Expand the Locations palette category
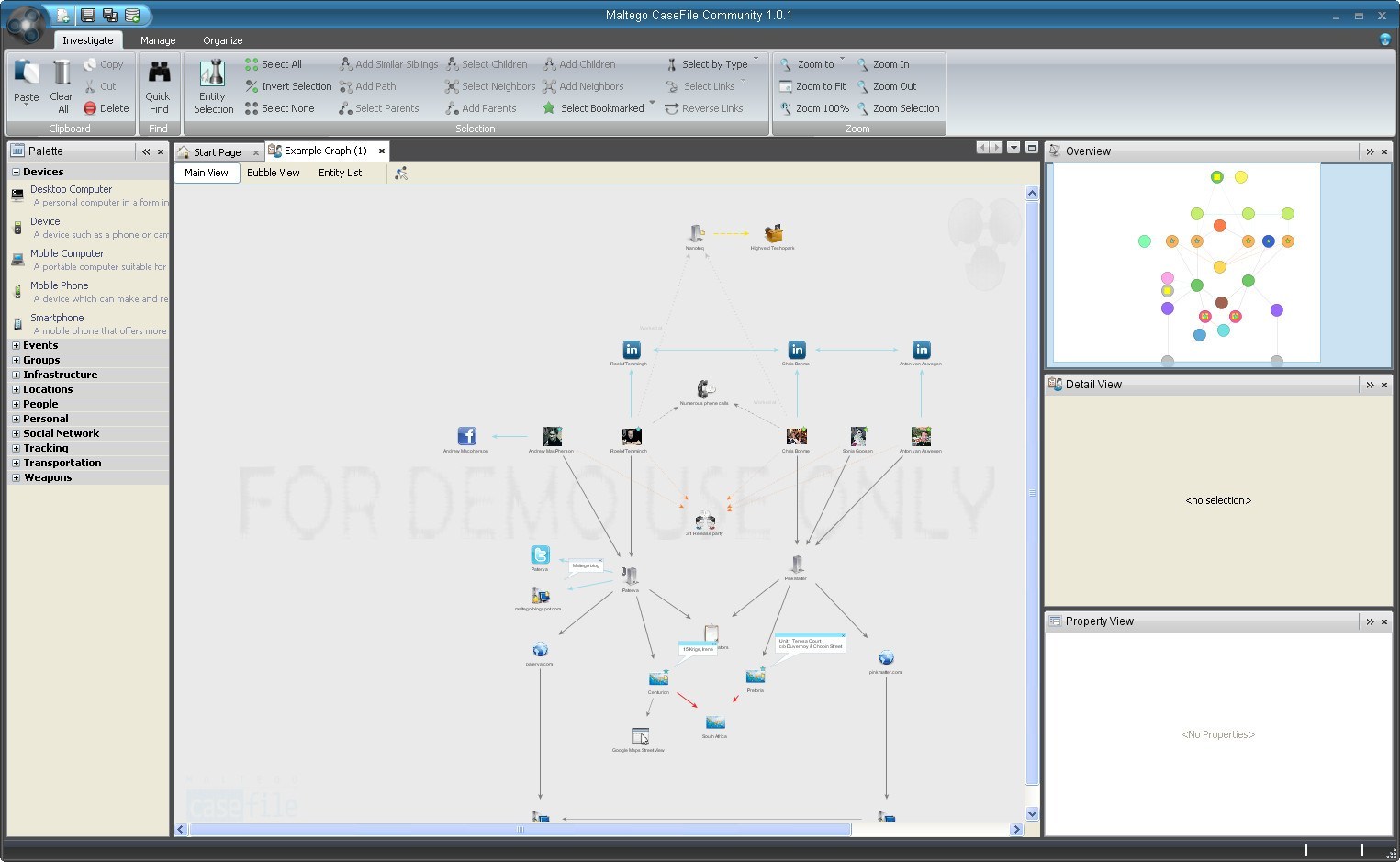Screen dimensions: 1400x862 pos(16,389)
